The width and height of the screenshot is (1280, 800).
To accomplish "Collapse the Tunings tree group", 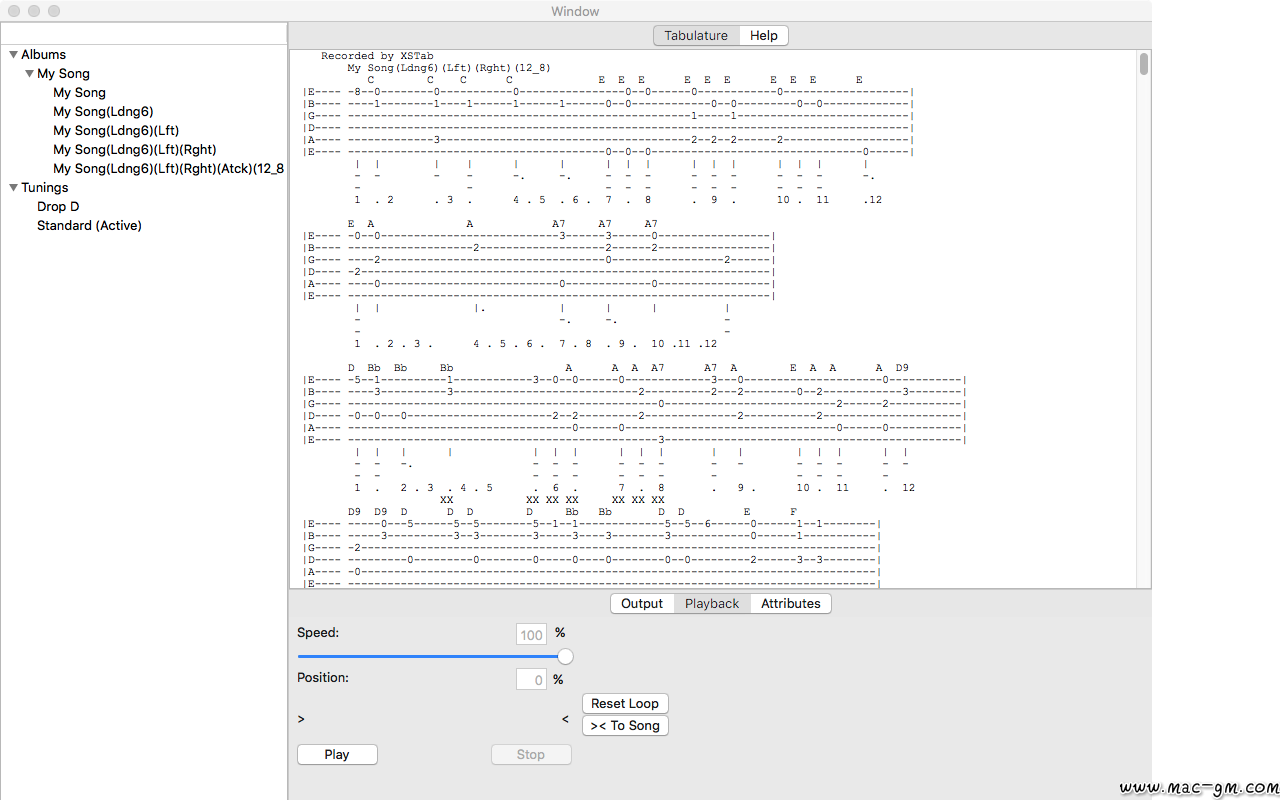I will pyautogui.click(x=13, y=188).
